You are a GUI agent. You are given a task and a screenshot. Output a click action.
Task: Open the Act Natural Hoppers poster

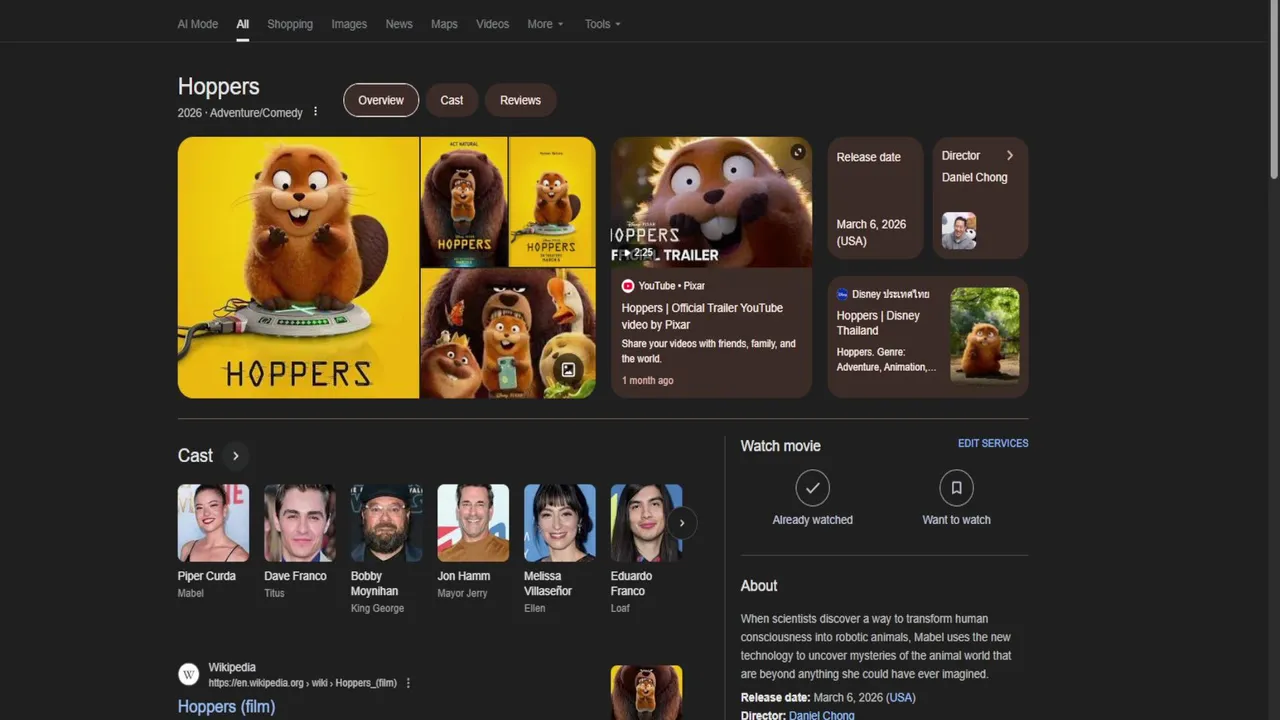[x=464, y=202]
